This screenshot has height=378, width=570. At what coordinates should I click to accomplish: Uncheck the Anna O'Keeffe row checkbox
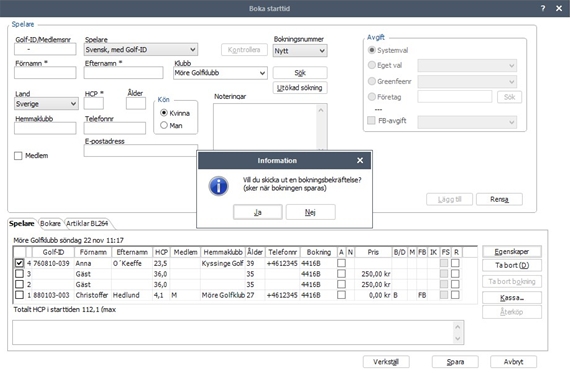tap(19, 263)
